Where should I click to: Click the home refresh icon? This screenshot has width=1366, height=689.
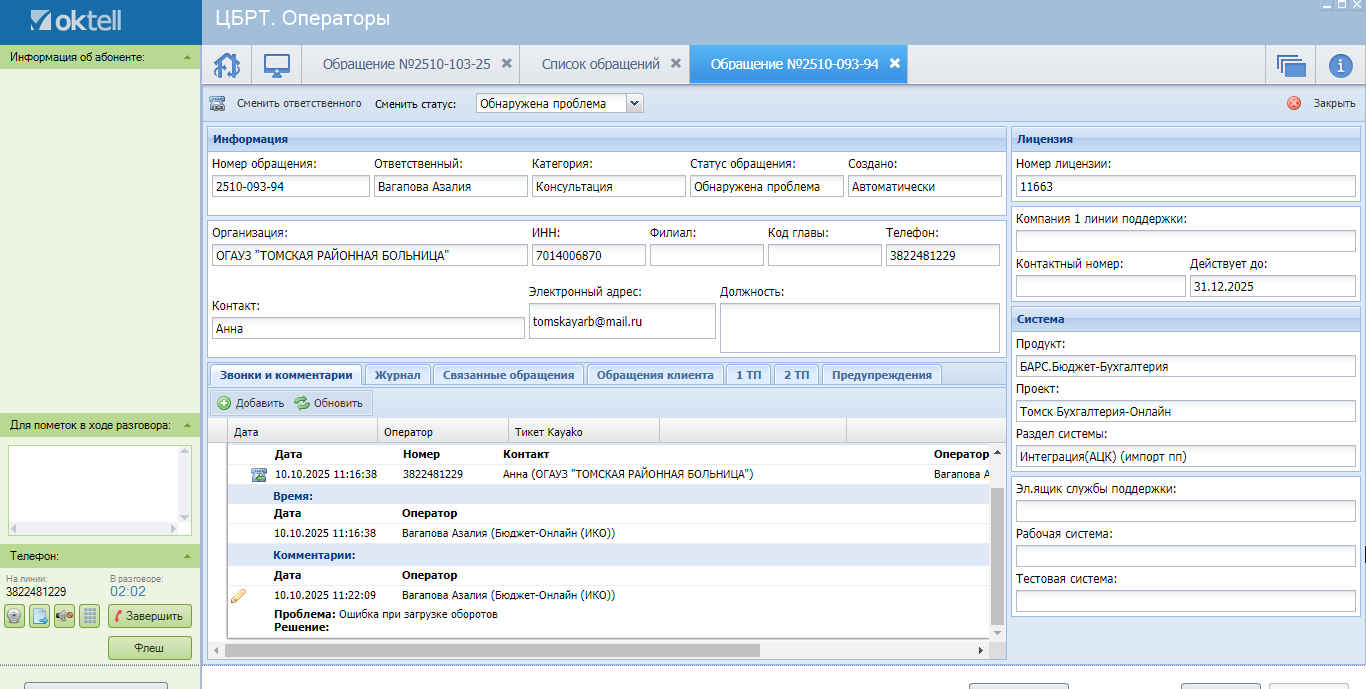(227, 65)
